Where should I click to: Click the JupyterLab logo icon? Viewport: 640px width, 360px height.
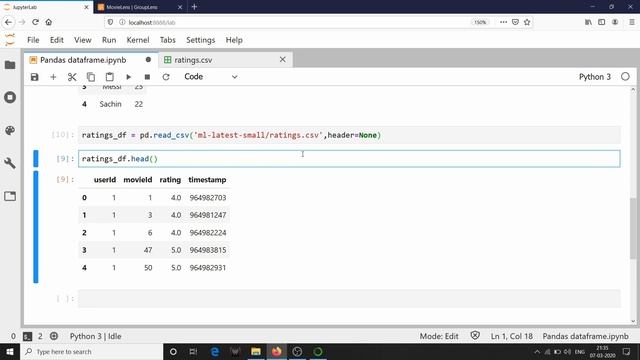point(10,40)
